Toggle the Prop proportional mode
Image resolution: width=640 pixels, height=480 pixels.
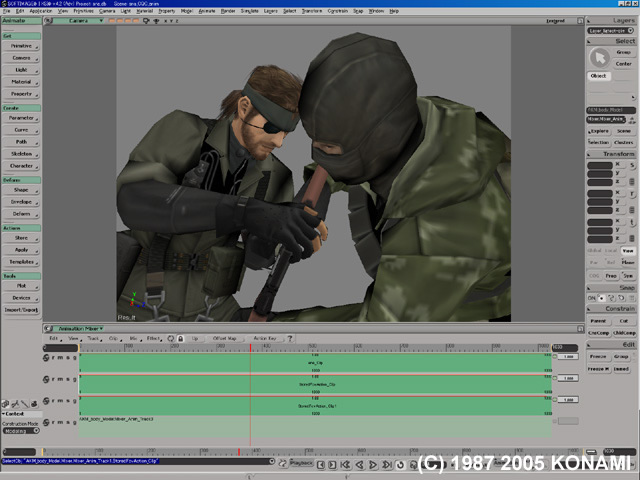point(611,276)
